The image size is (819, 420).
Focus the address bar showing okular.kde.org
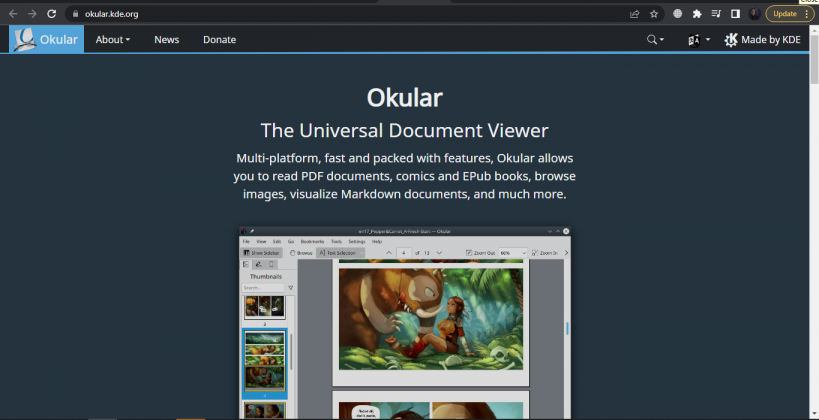[347, 14]
